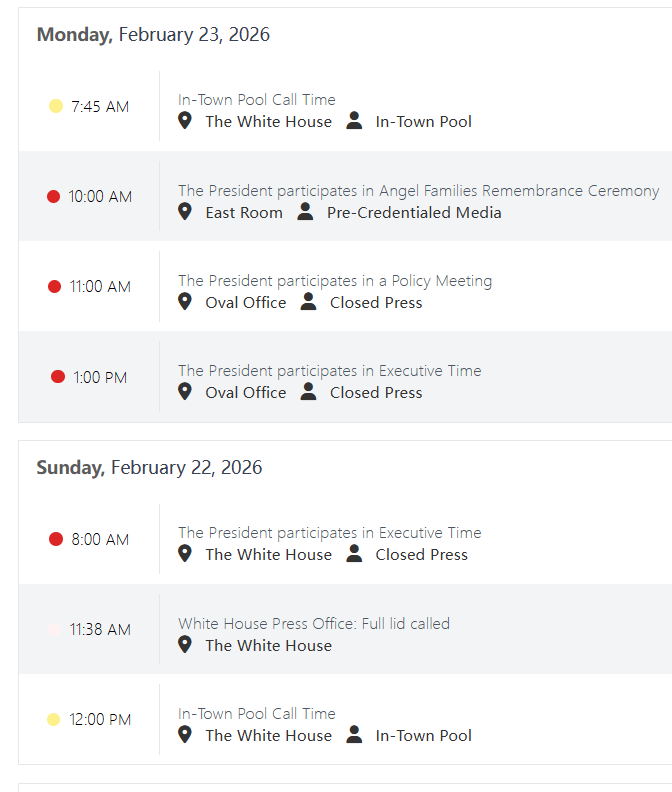Image resolution: width=672 pixels, height=792 pixels.
Task: Click the 1:00 PM time label
Action: pyautogui.click(x=100, y=377)
